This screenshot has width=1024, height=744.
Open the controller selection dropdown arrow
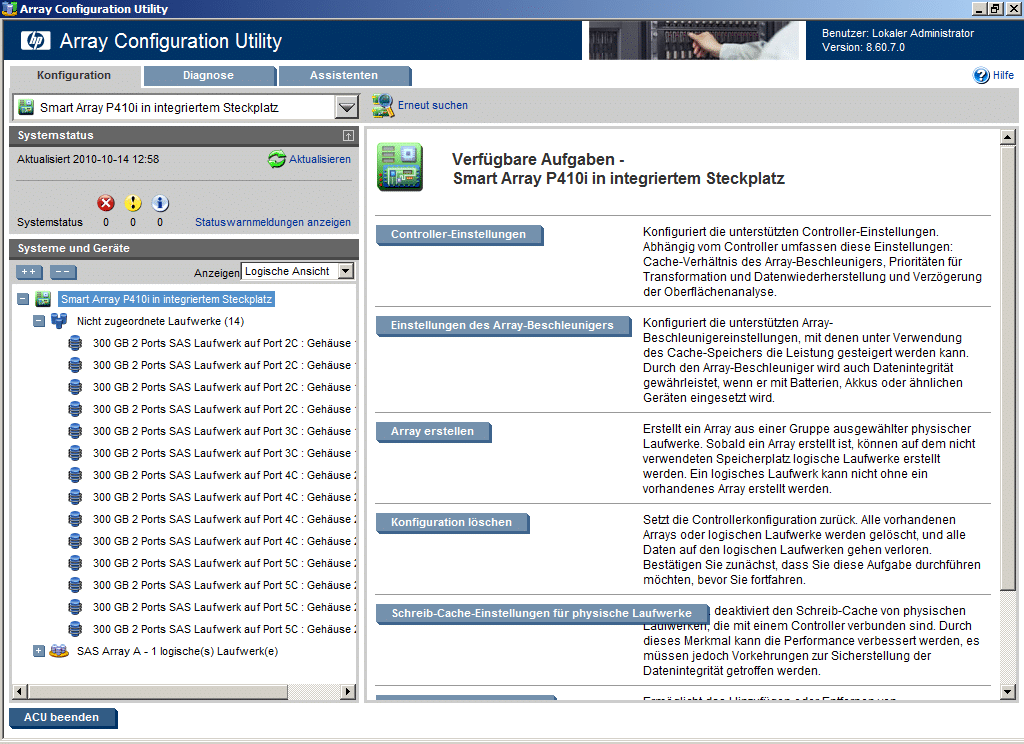point(347,107)
